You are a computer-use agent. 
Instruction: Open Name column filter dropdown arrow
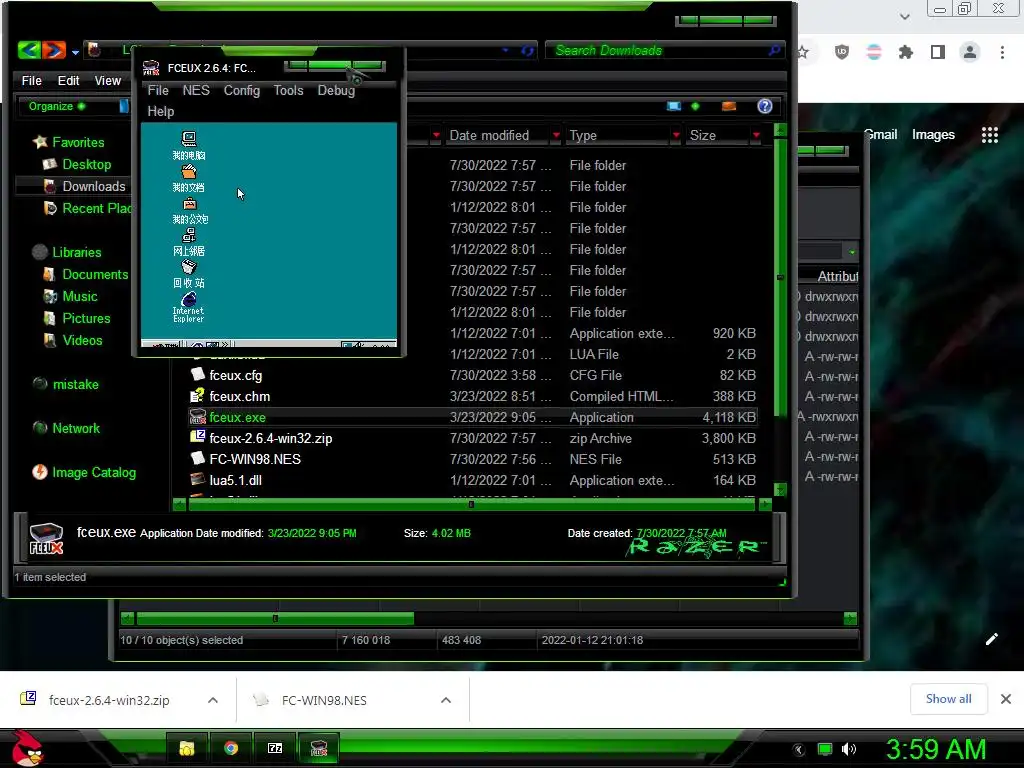pos(436,135)
